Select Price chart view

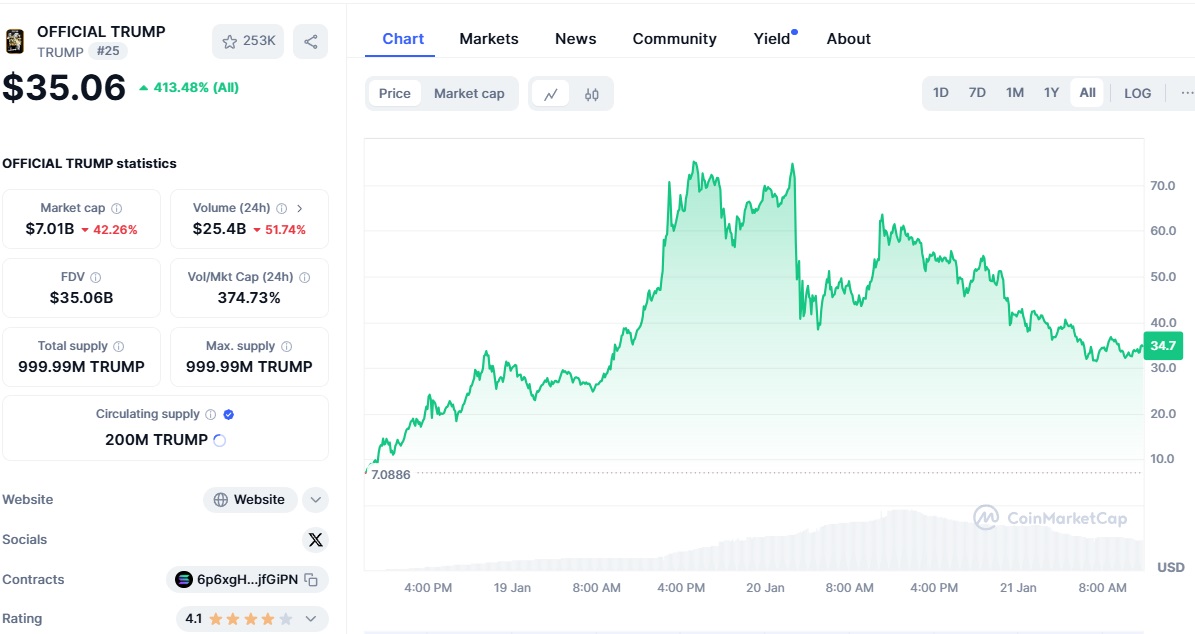pos(395,94)
